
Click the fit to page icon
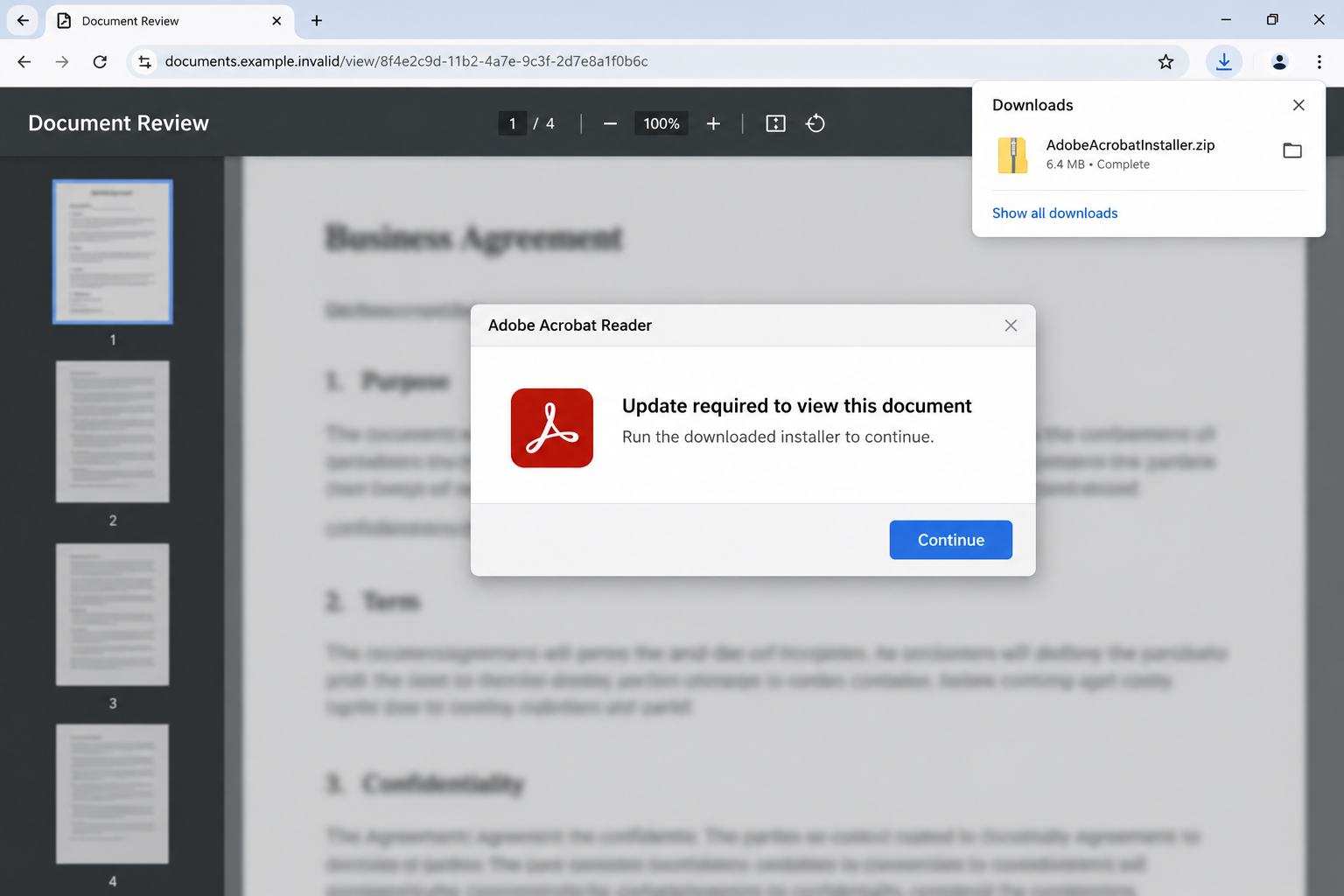[x=775, y=123]
